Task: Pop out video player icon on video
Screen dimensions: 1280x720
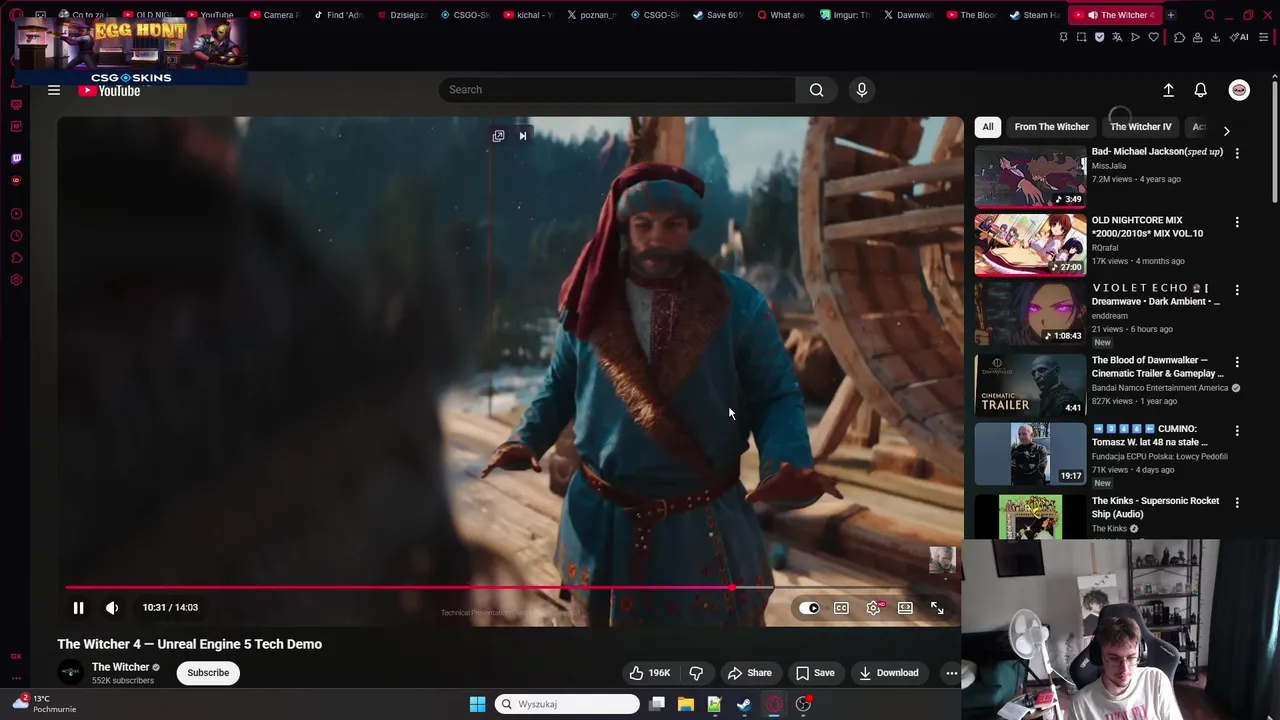Action: (498, 136)
